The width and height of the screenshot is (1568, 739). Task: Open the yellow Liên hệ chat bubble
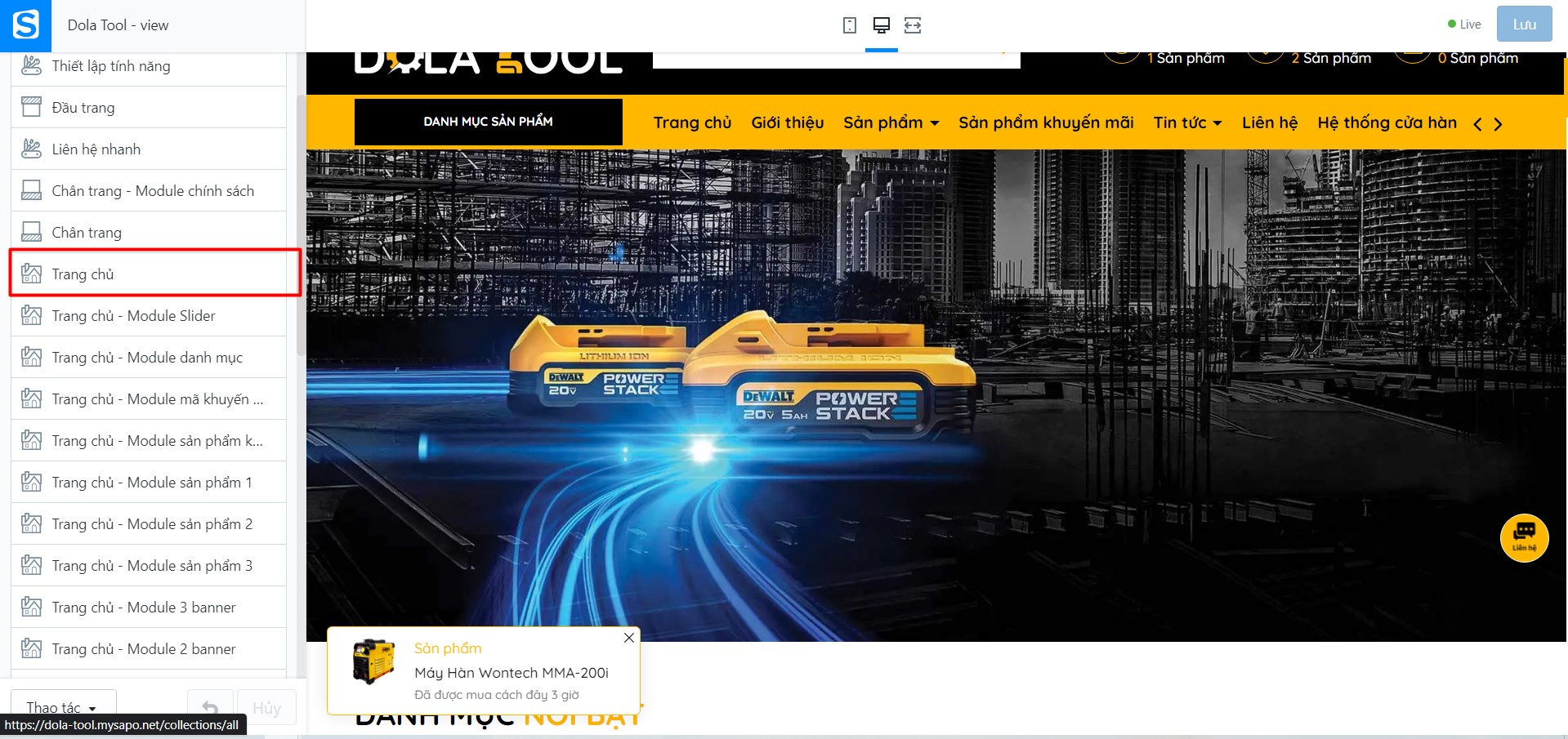pos(1524,537)
